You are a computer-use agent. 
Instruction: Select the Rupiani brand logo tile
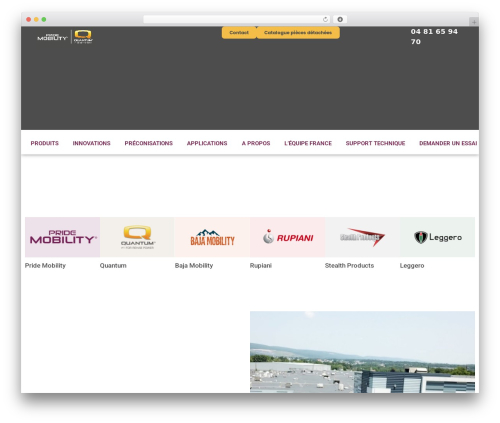pyautogui.click(x=287, y=237)
